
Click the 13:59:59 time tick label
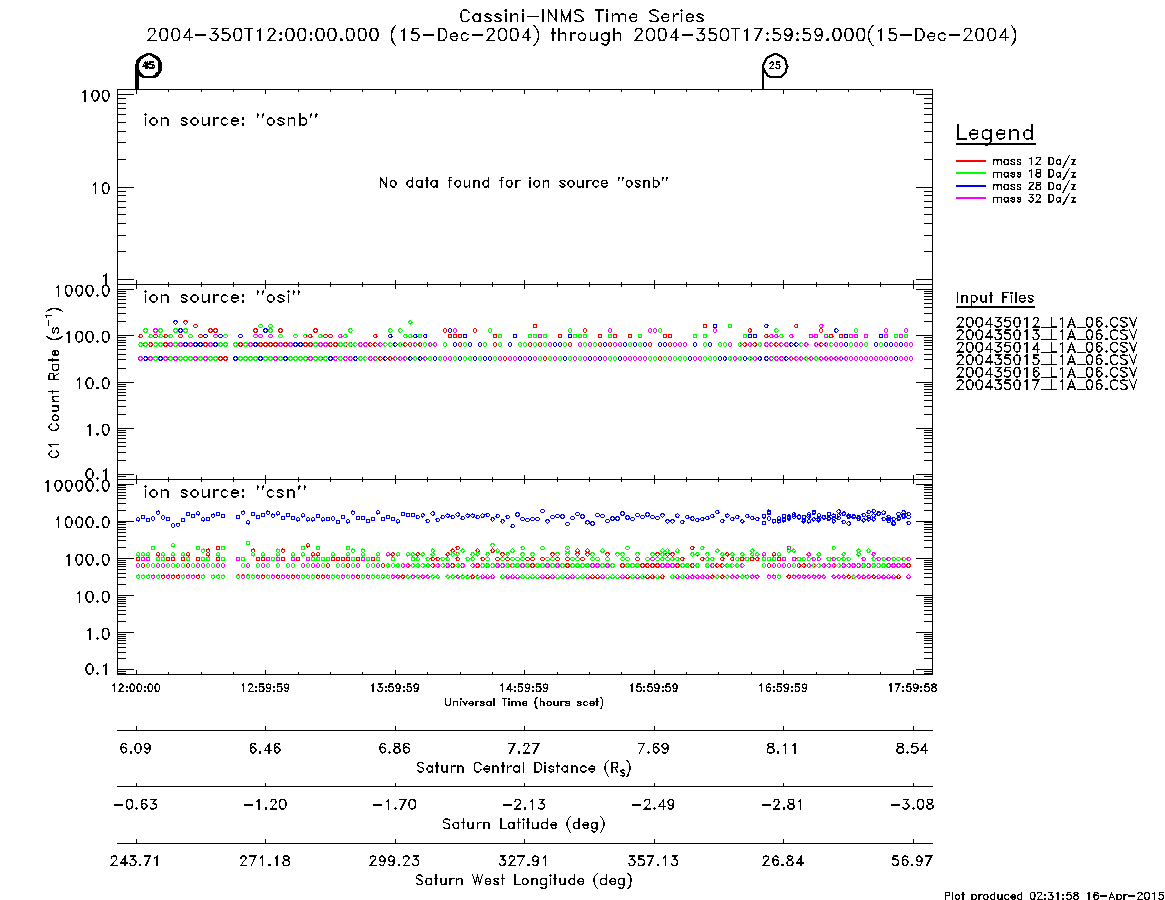(x=395, y=688)
